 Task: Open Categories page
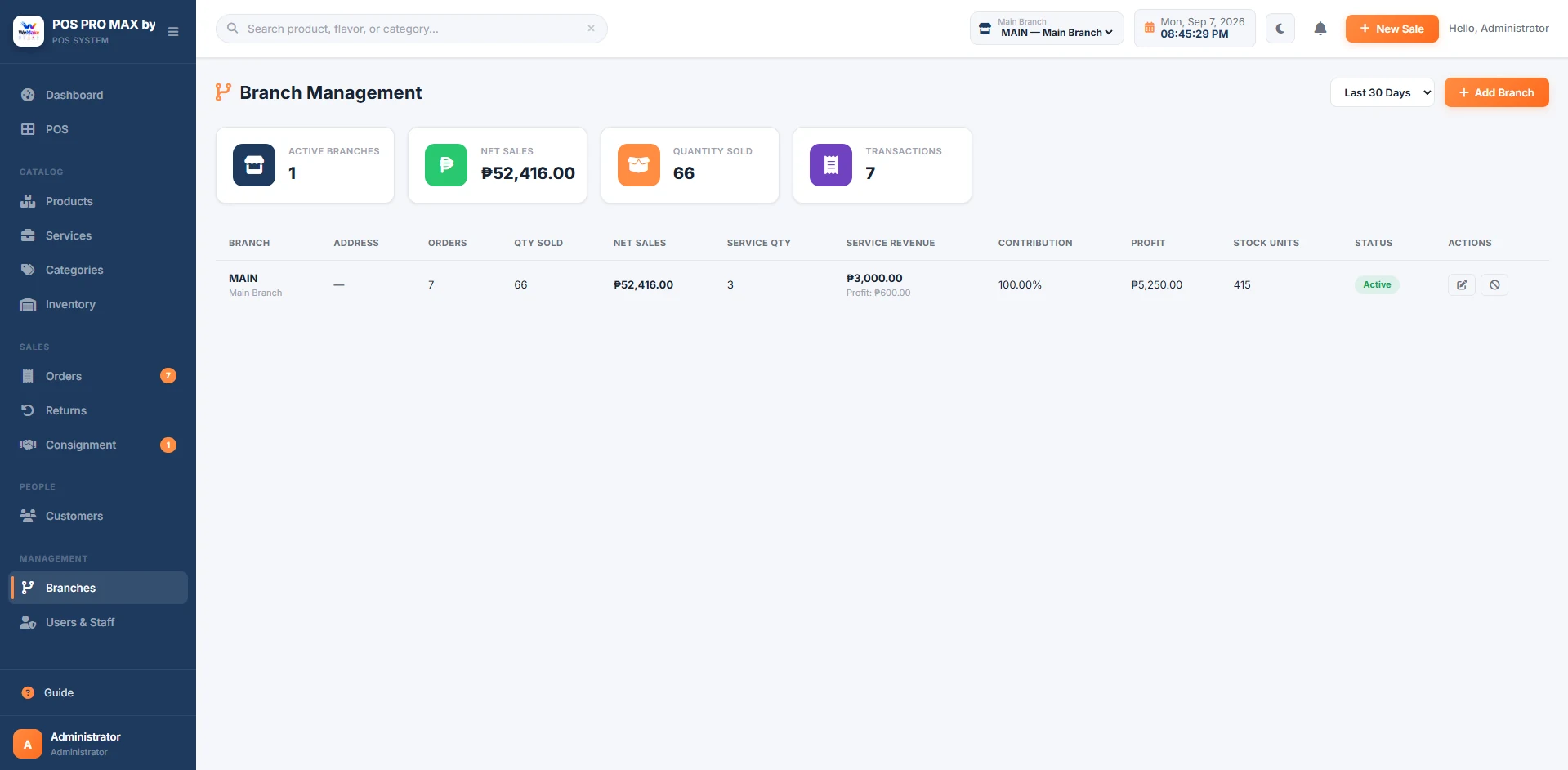pyautogui.click(x=98, y=270)
